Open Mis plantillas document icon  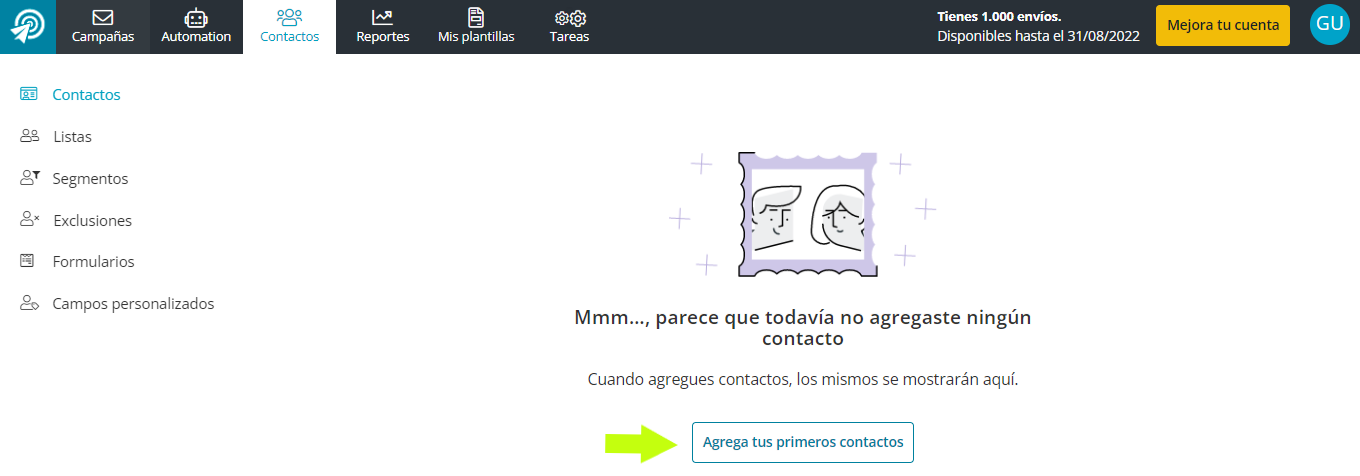tap(476, 17)
